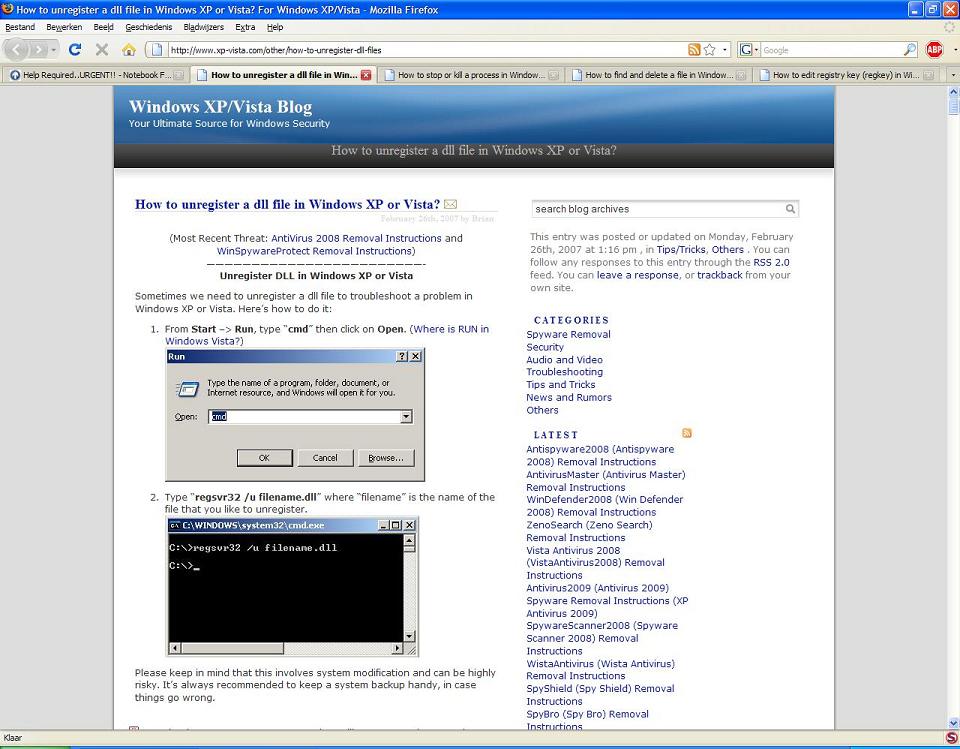The width and height of the screenshot is (960, 749).
Task: Open the Beeld menu
Action: [x=103, y=27]
